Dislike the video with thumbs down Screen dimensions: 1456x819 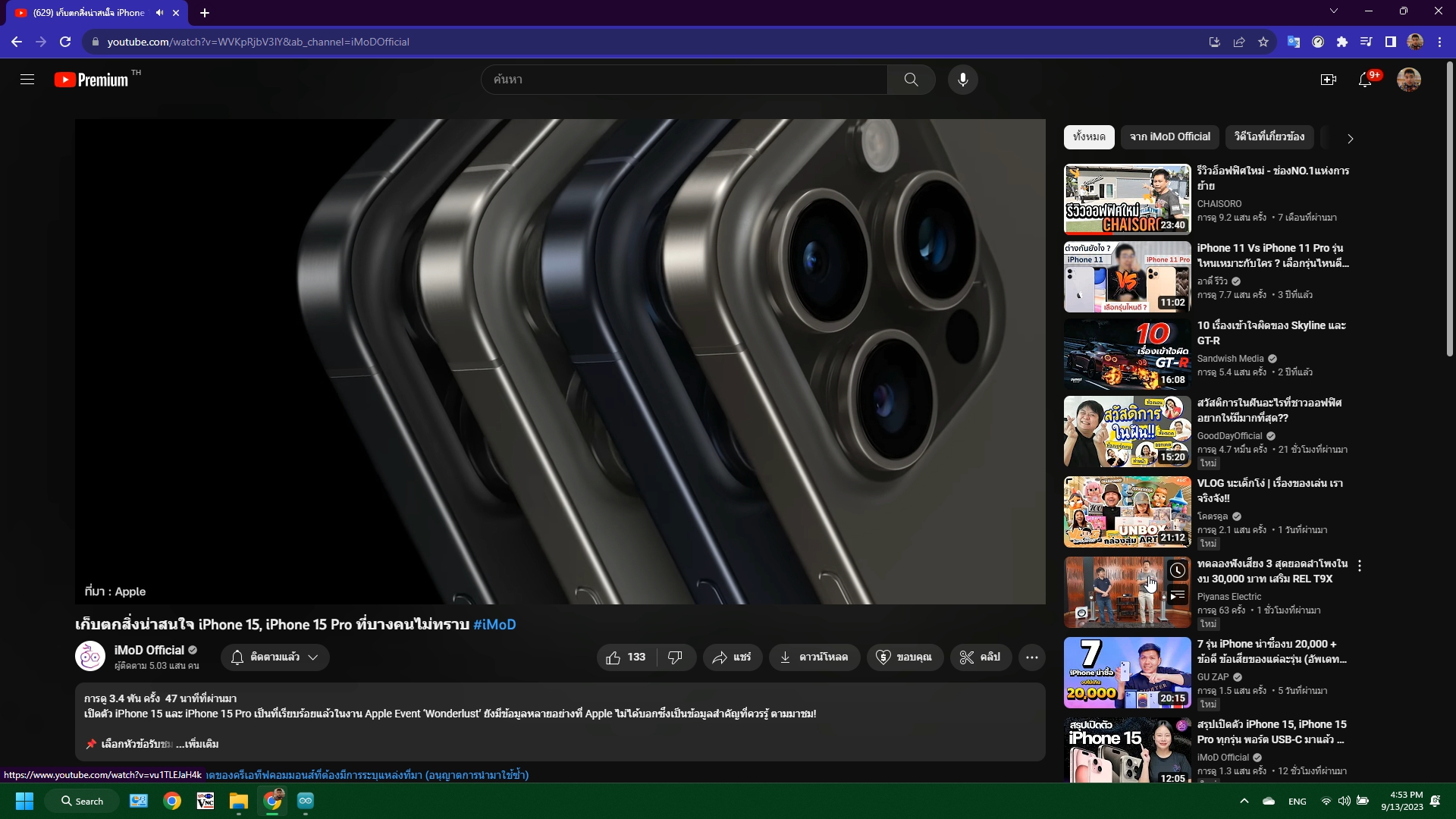pyautogui.click(x=675, y=657)
